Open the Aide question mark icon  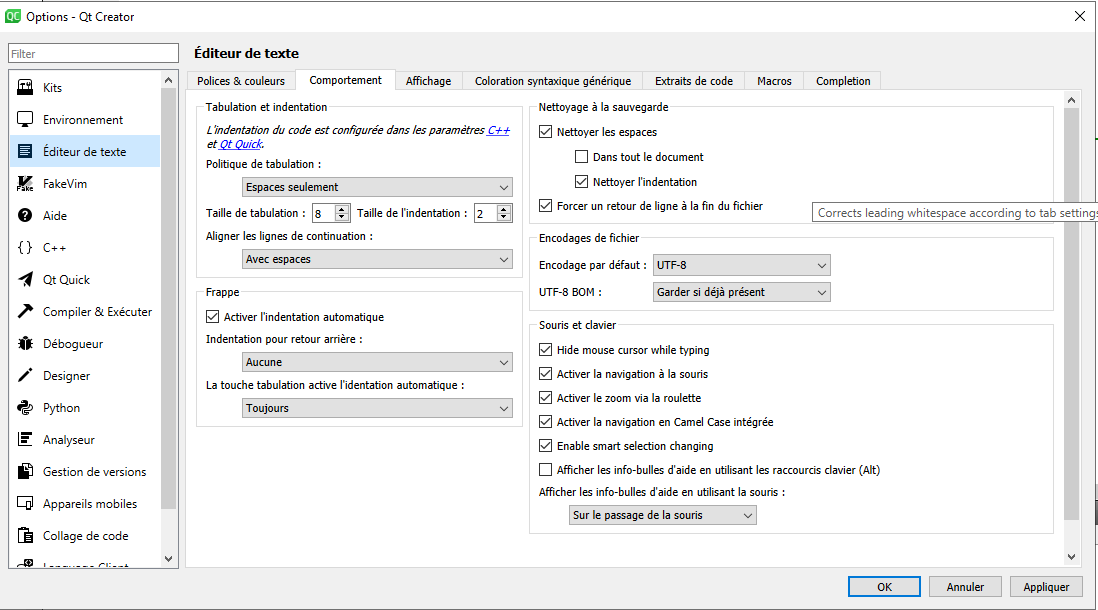(x=25, y=216)
